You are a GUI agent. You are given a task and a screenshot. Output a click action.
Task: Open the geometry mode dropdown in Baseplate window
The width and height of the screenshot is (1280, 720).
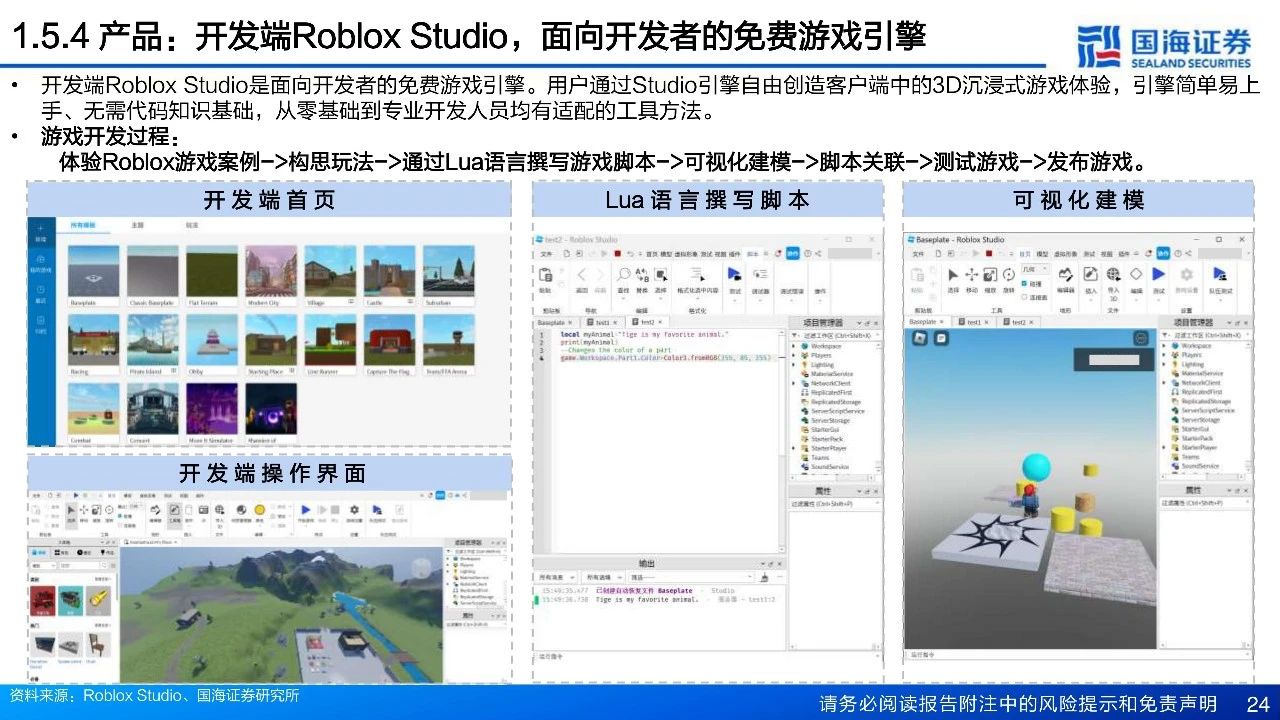(1037, 269)
